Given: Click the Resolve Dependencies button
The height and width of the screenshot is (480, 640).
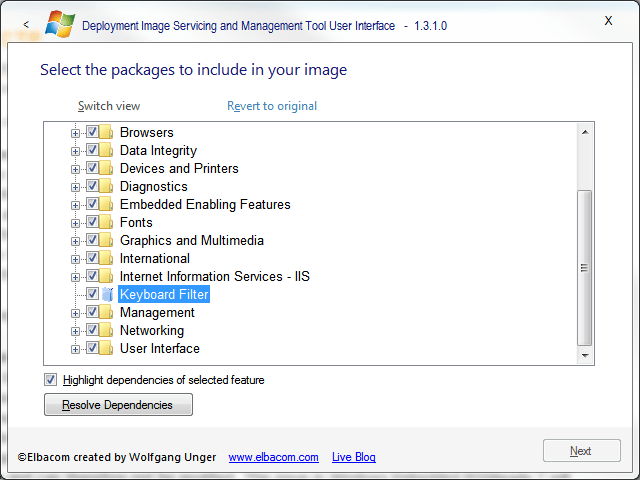Looking at the screenshot, I should (118, 404).
